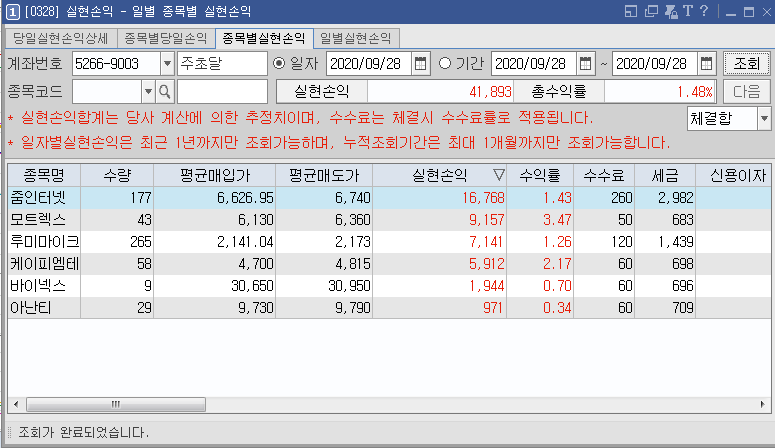Click the duplicate window icon in title bar

pos(651,11)
